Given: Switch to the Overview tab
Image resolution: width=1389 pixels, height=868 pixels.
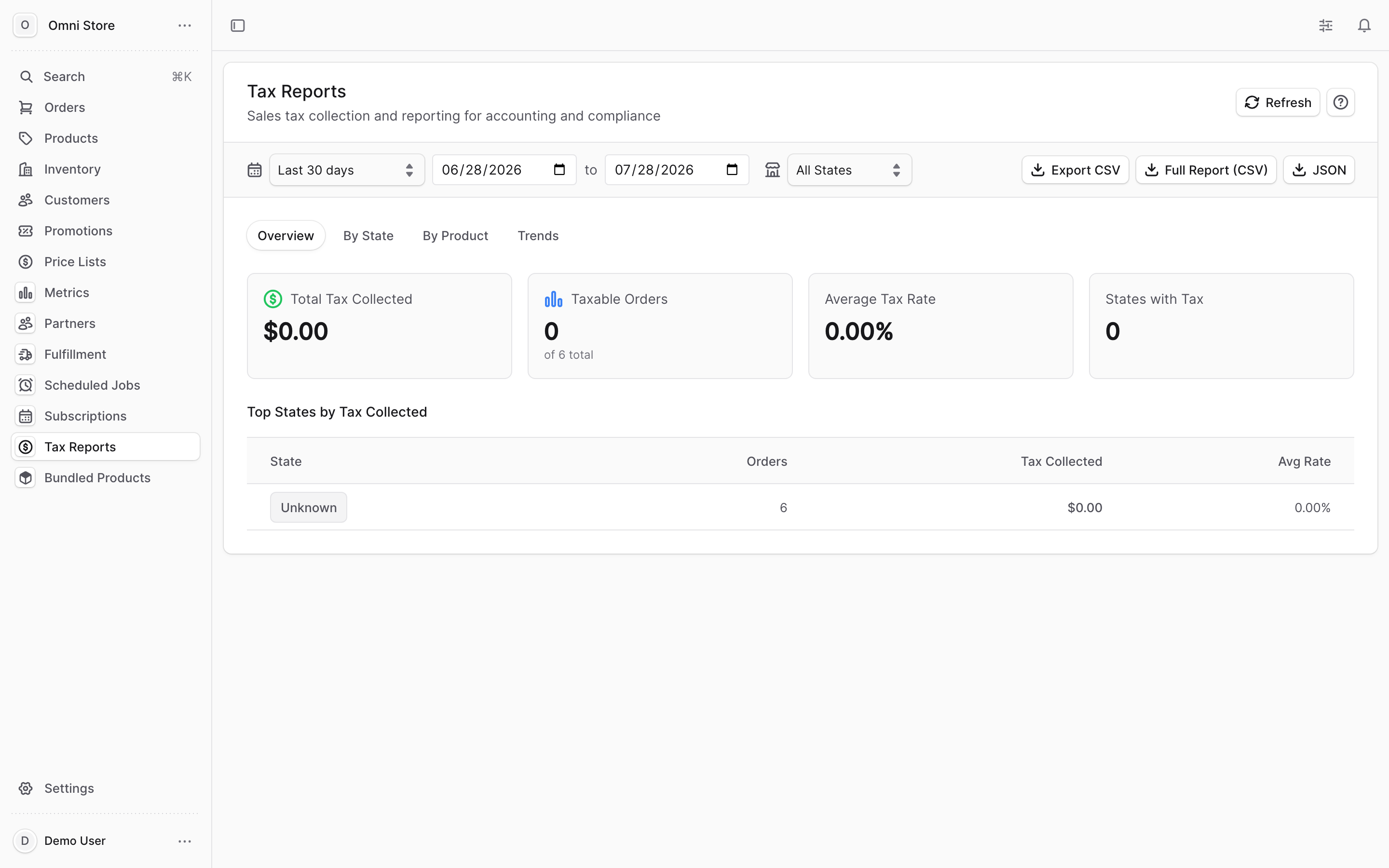Looking at the screenshot, I should point(286,235).
